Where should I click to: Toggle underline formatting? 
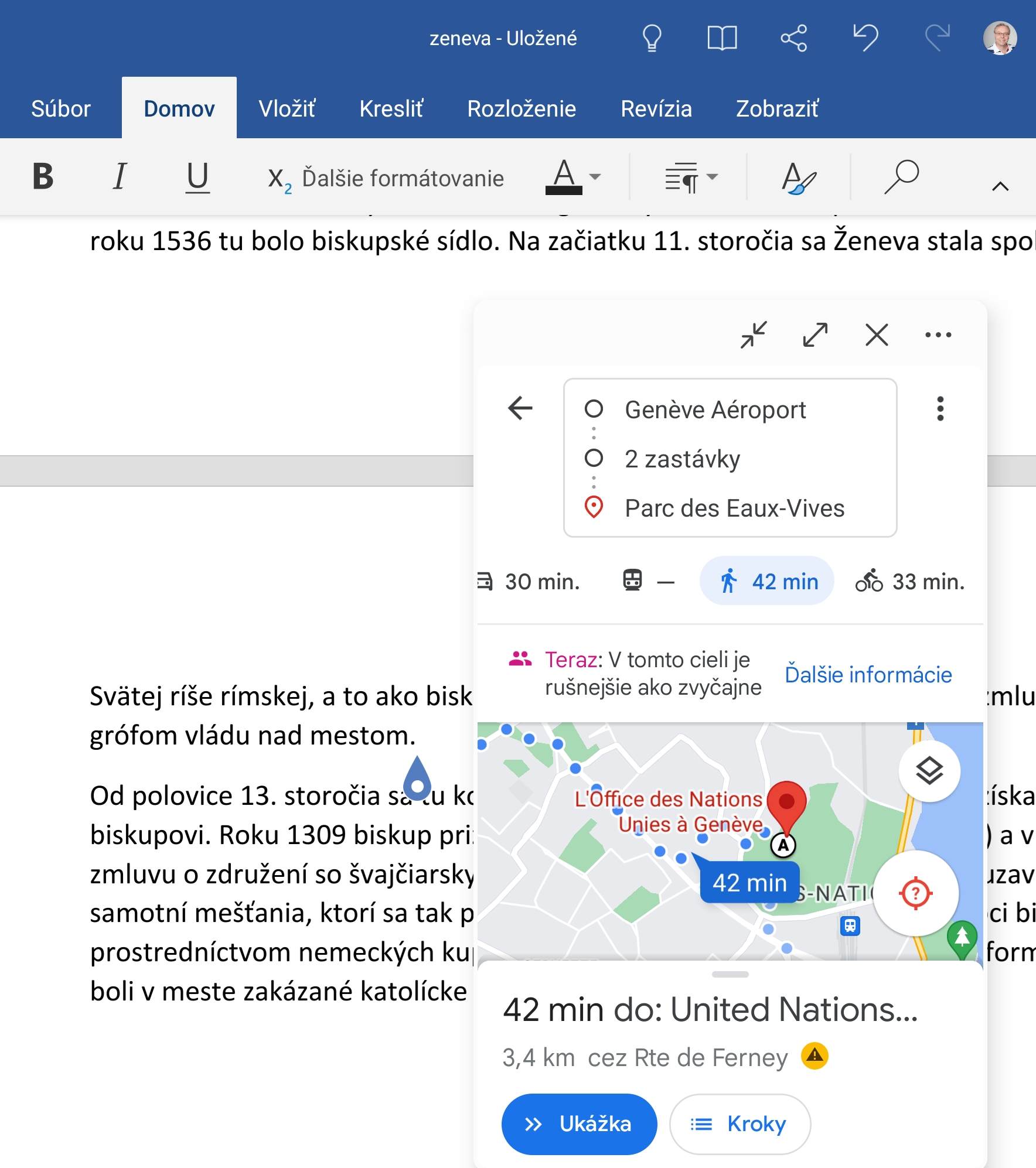(x=197, y=177)
